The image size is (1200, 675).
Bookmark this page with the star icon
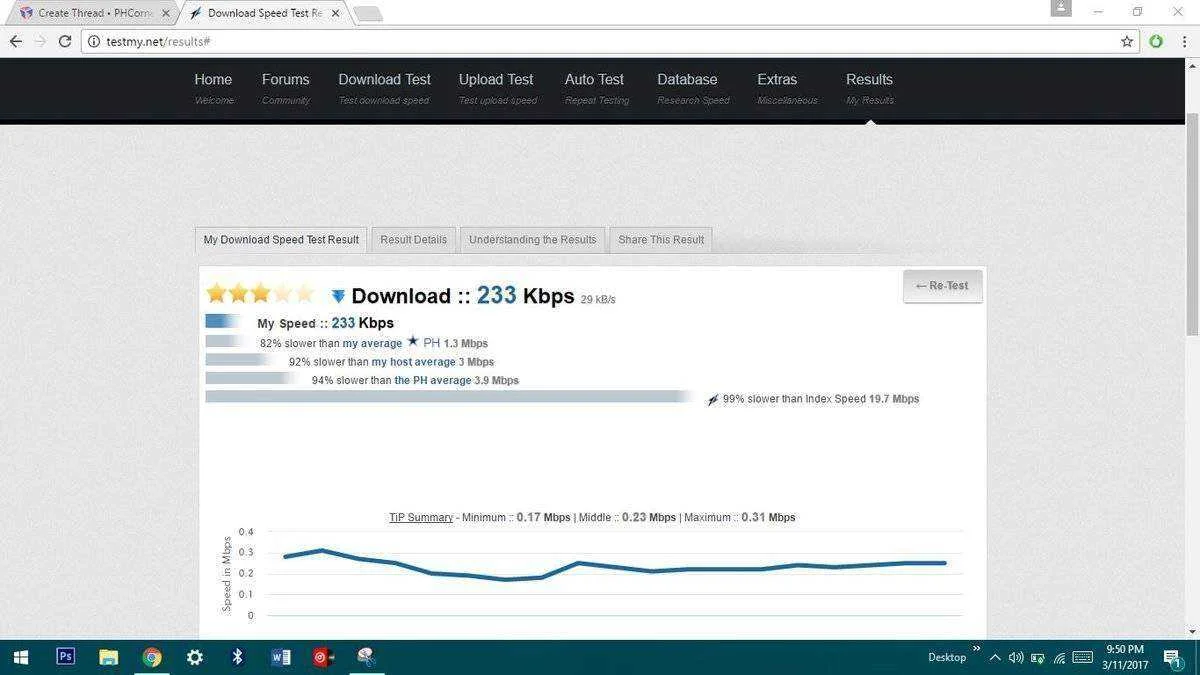[x=1127, y=41]
